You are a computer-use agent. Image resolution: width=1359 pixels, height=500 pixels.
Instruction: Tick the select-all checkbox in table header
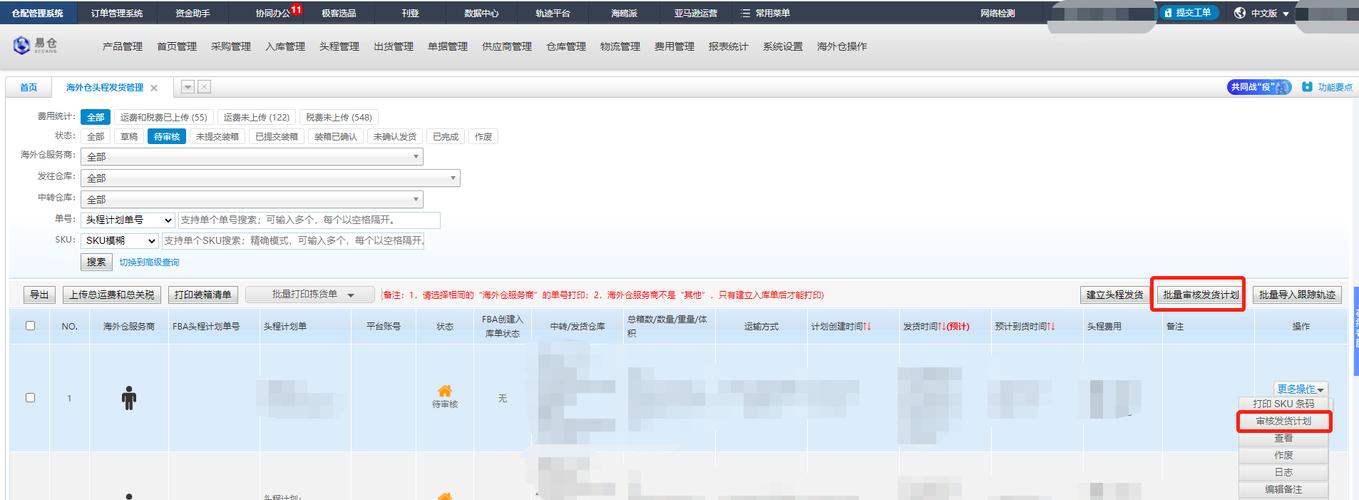pyautogui.click(x=30, y=326)
